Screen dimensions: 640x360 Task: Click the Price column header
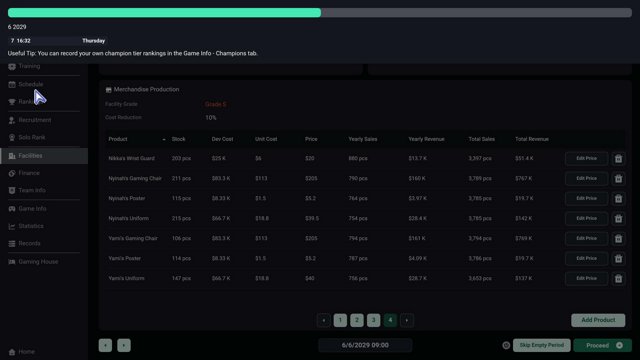[x=311, y=139]
